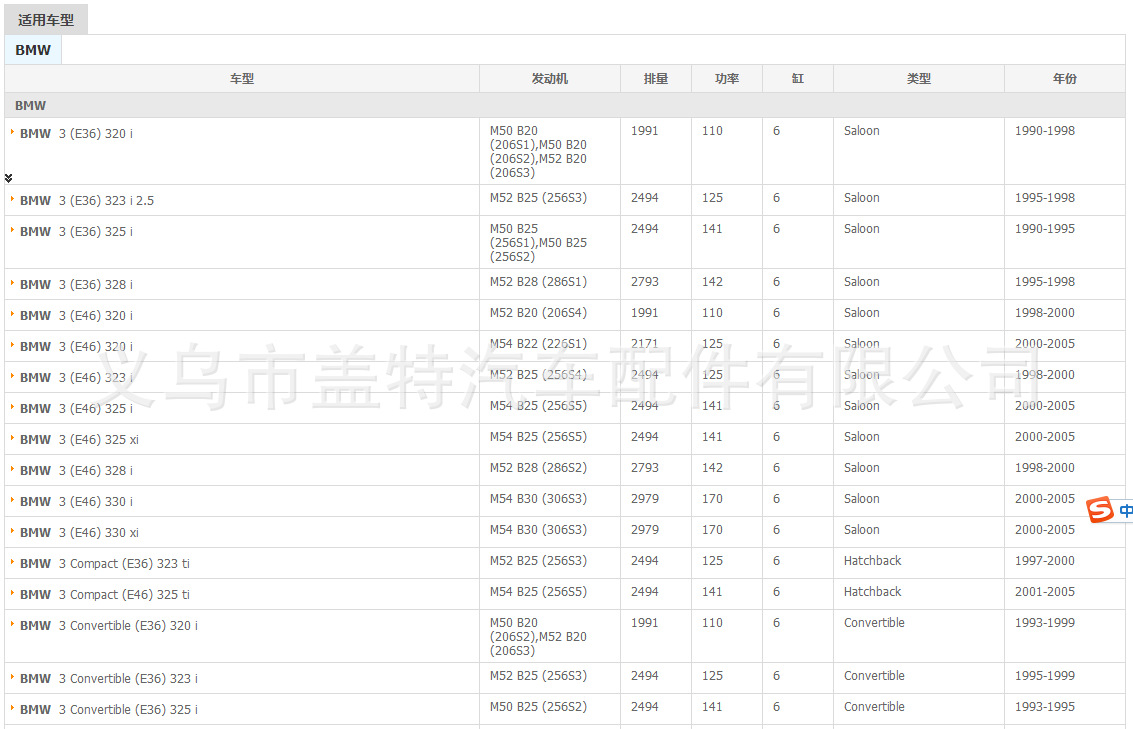1133x729 pixels.
Task: Open the 适用车型 tab
Action: click(46, 20)
